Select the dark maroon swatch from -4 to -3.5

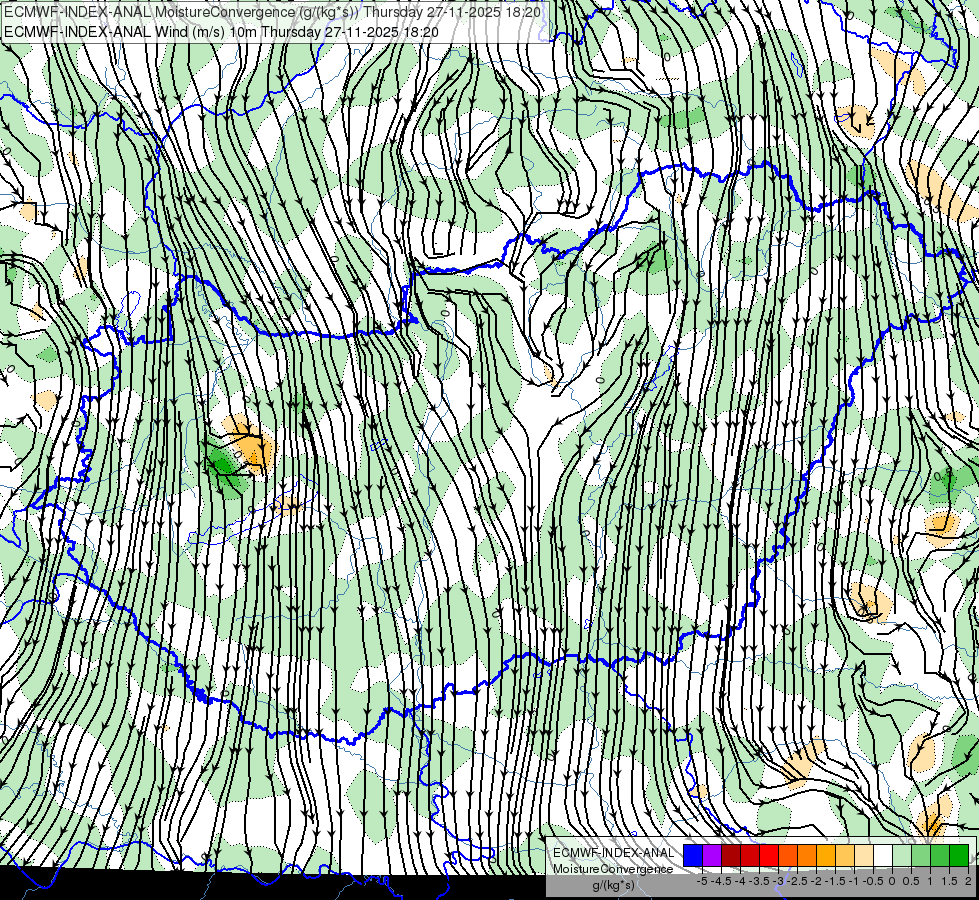[x=731, y=855]
